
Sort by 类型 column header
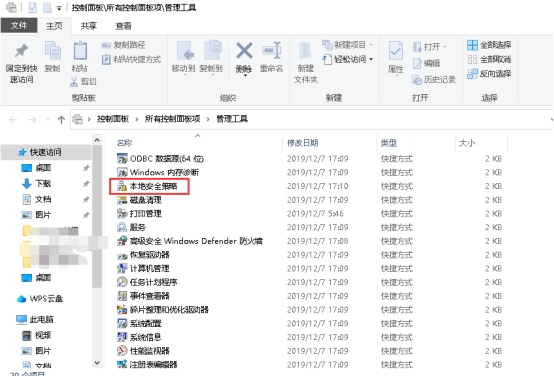pyautogui.click(x=389, y=143)
